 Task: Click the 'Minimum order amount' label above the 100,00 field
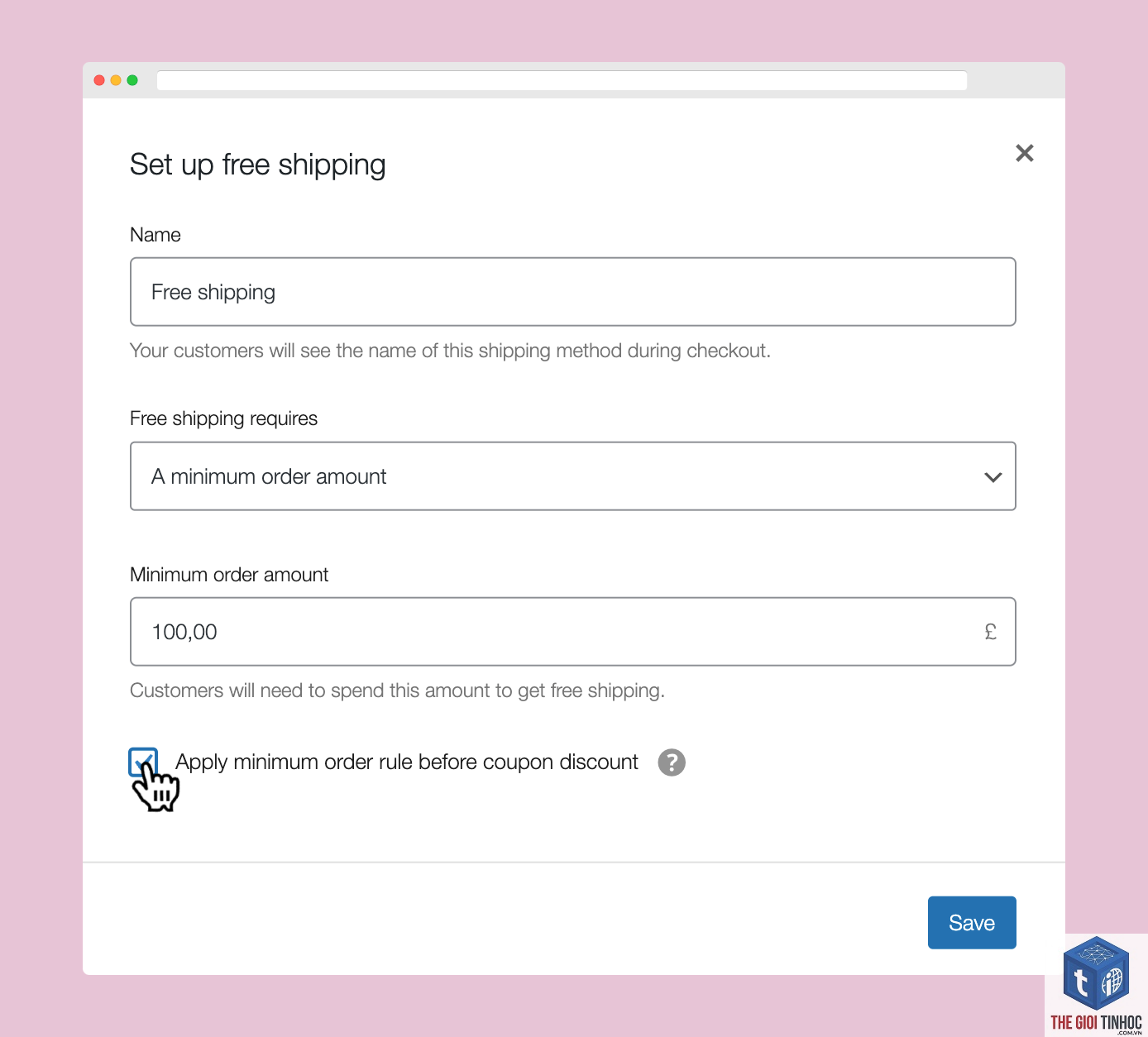(x=229, y=575)
